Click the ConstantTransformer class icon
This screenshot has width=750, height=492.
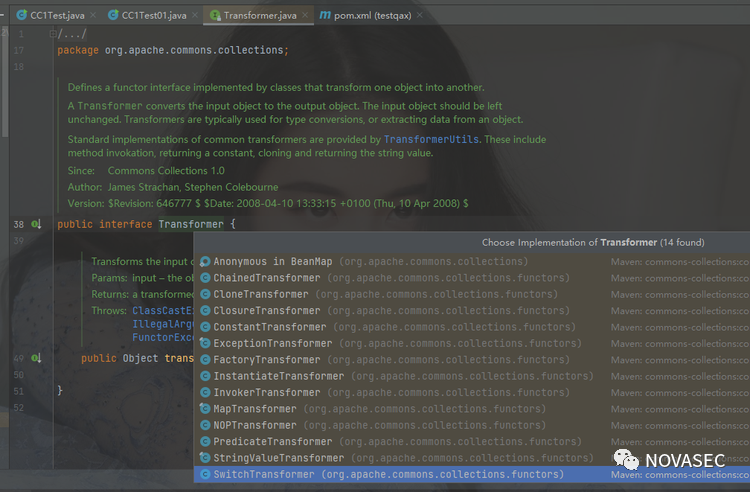(x=205, y=327)
